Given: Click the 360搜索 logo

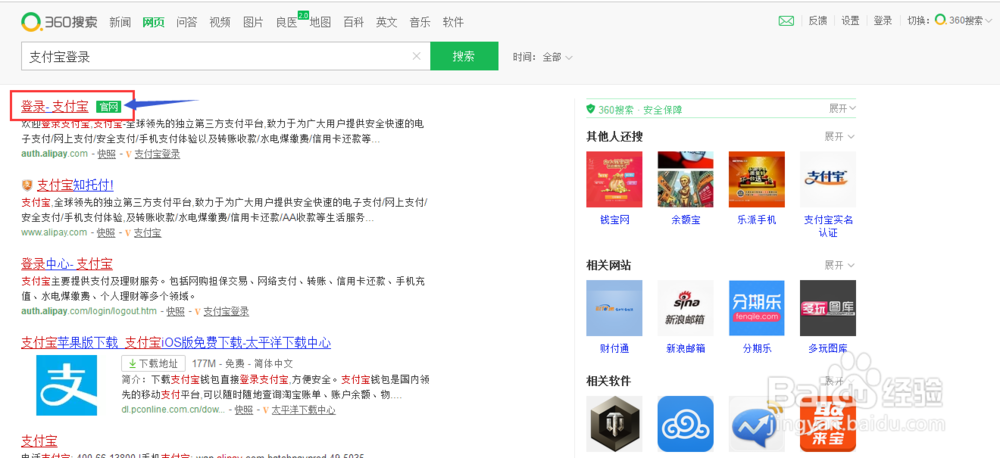Looking at the screenshot, I should (x=59, y=22).
